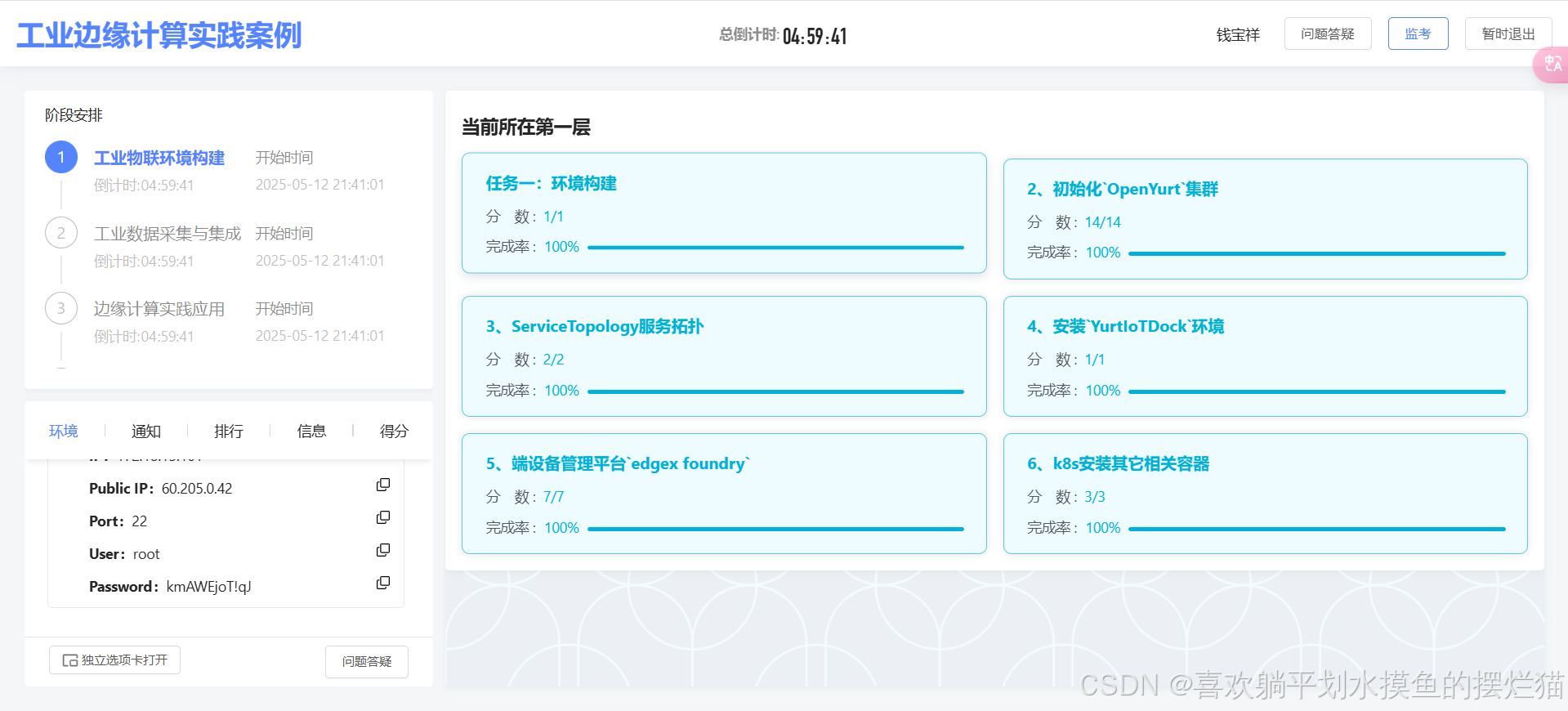Open k8s安装其它相关容器 task card
This screenshot has width=1568, height=711.
click(x=1266, y=494)
